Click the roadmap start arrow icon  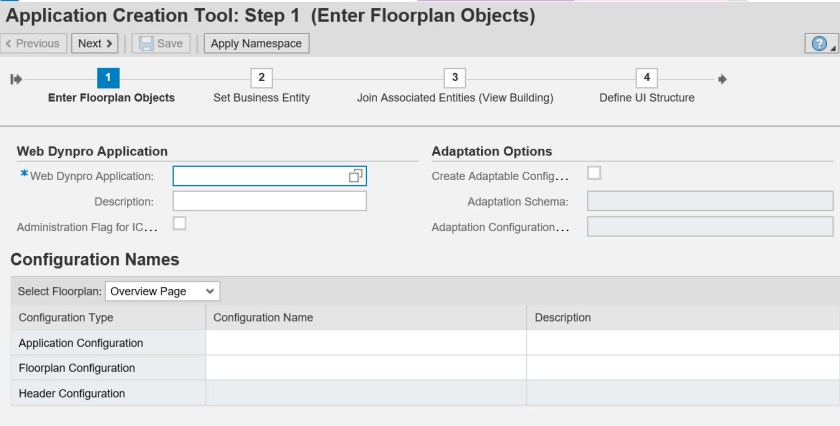click(x=15, y=76)
